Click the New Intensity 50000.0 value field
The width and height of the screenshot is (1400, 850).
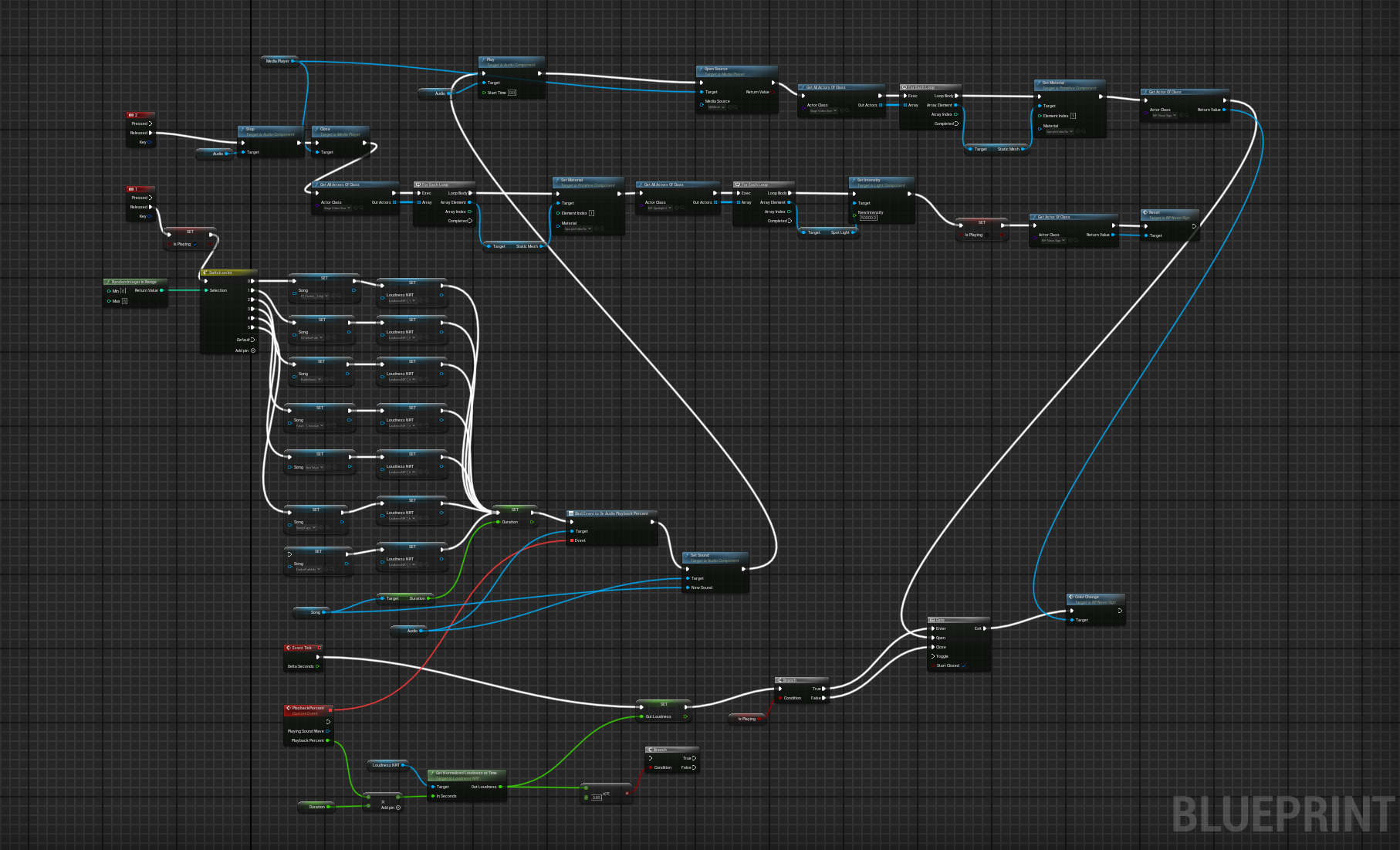point(868,218)
